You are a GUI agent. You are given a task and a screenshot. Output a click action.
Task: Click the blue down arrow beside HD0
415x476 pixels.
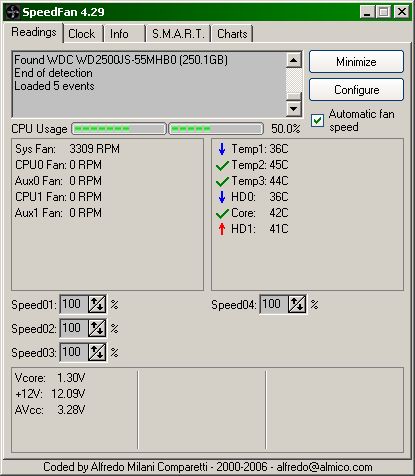click(x=222, y=197)
